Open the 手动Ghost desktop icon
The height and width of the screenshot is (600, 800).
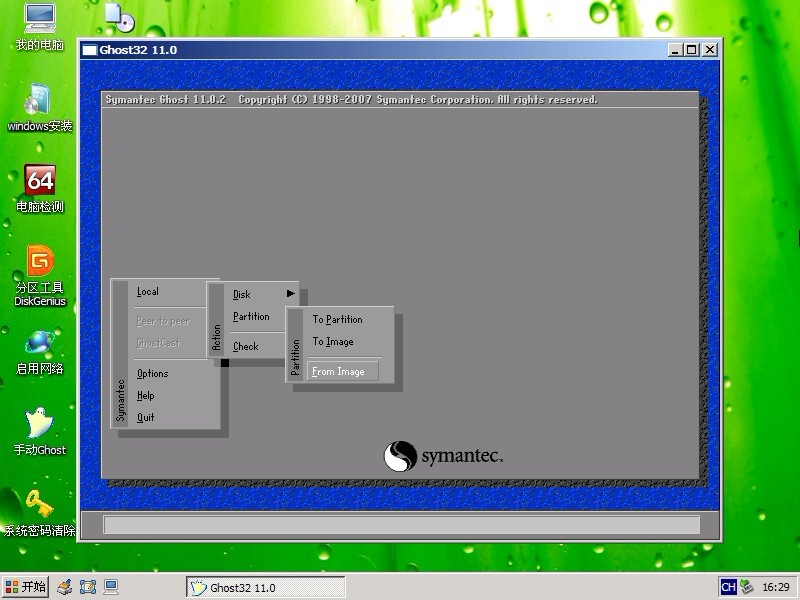click(x=40, y=424)
